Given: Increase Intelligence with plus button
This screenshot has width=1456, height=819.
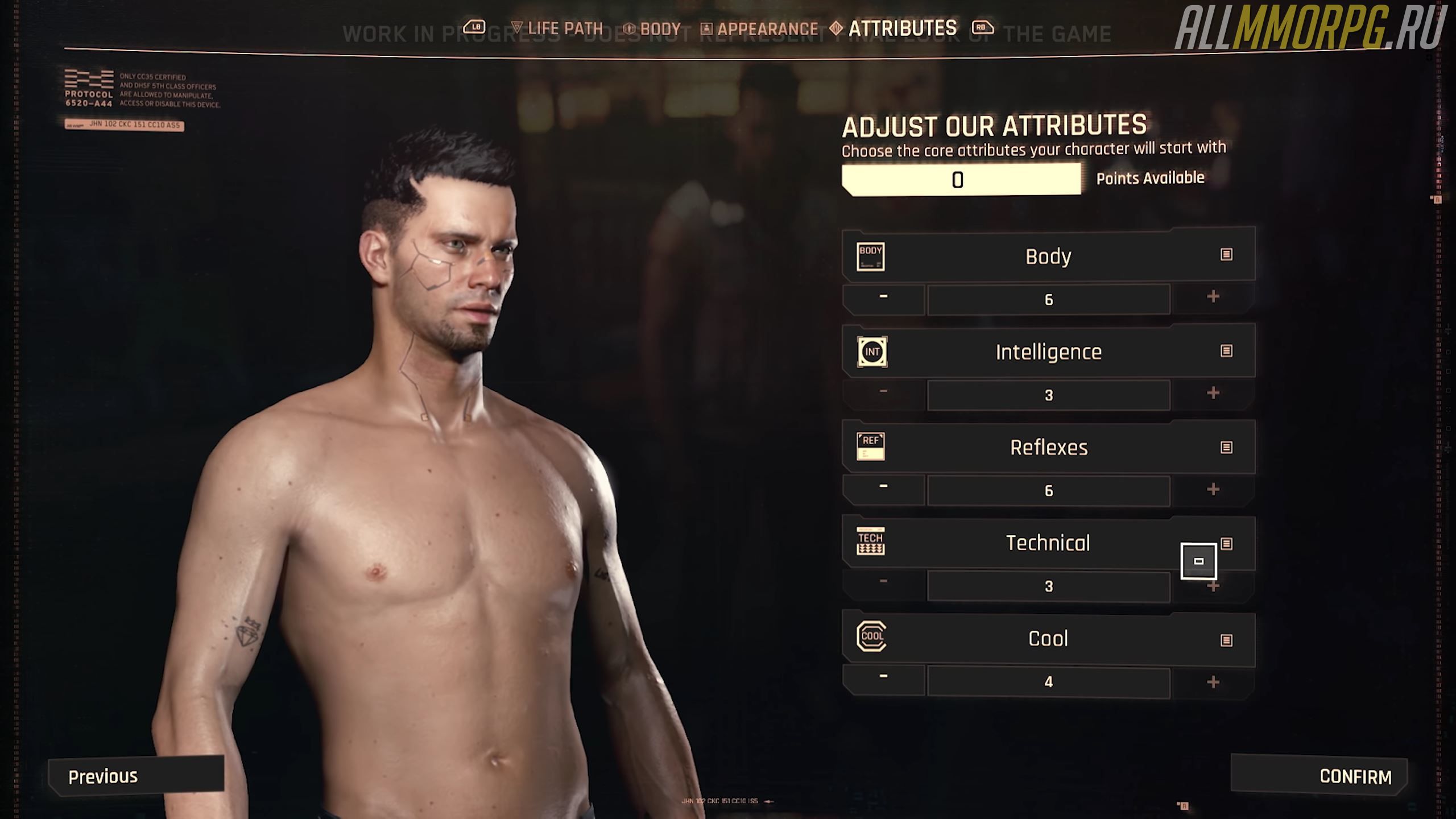Looking at the screenshot, I should coord(1213,393).
